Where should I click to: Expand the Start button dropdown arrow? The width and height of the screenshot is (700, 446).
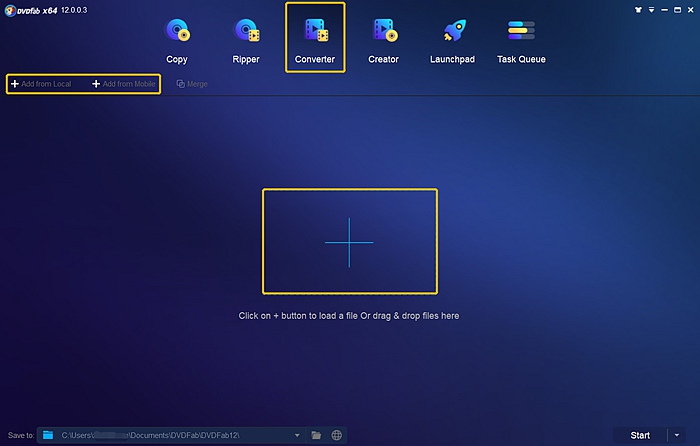pyautogui.click(x=677, y=435)
